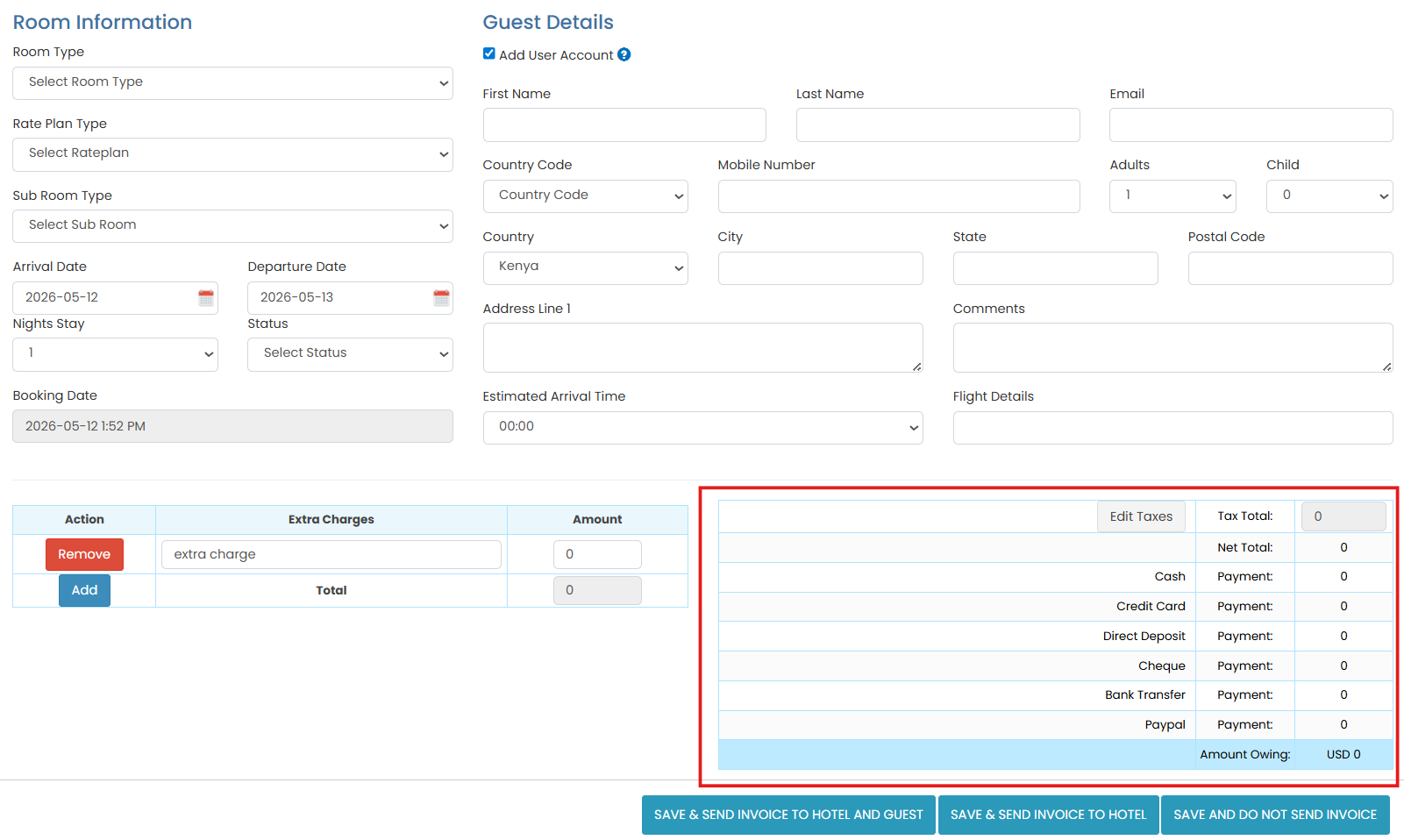Open the Select Room Type dropdown

click(232, 83)
